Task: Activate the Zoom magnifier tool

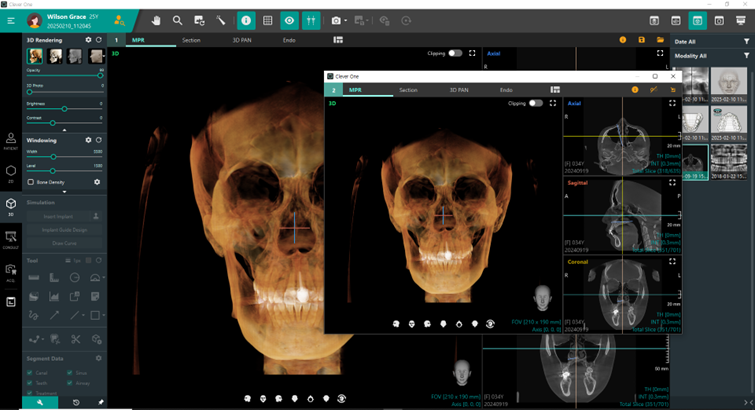Action: [x=177, y=19]
